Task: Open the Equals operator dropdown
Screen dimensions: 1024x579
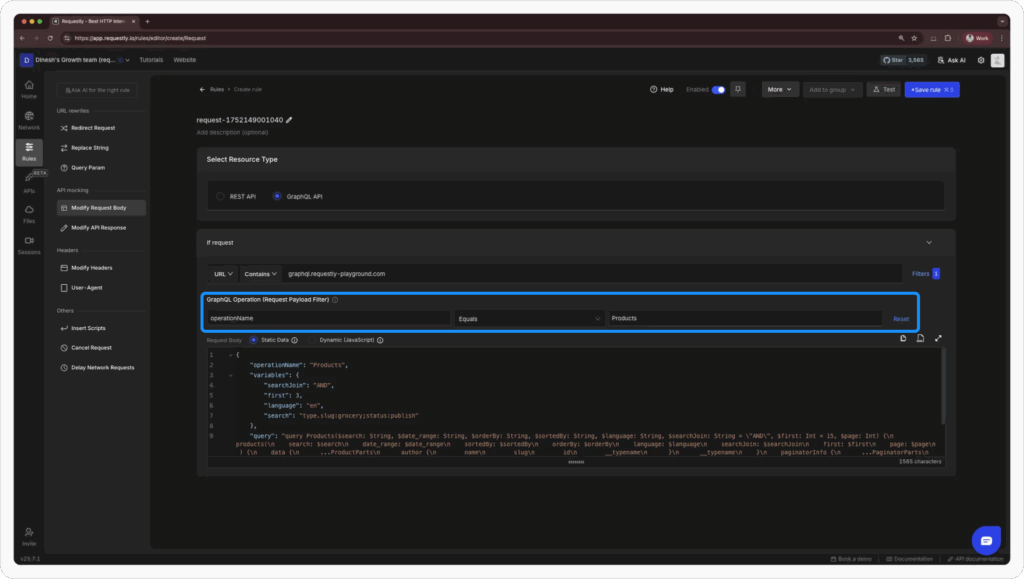Action: [529, 319]
